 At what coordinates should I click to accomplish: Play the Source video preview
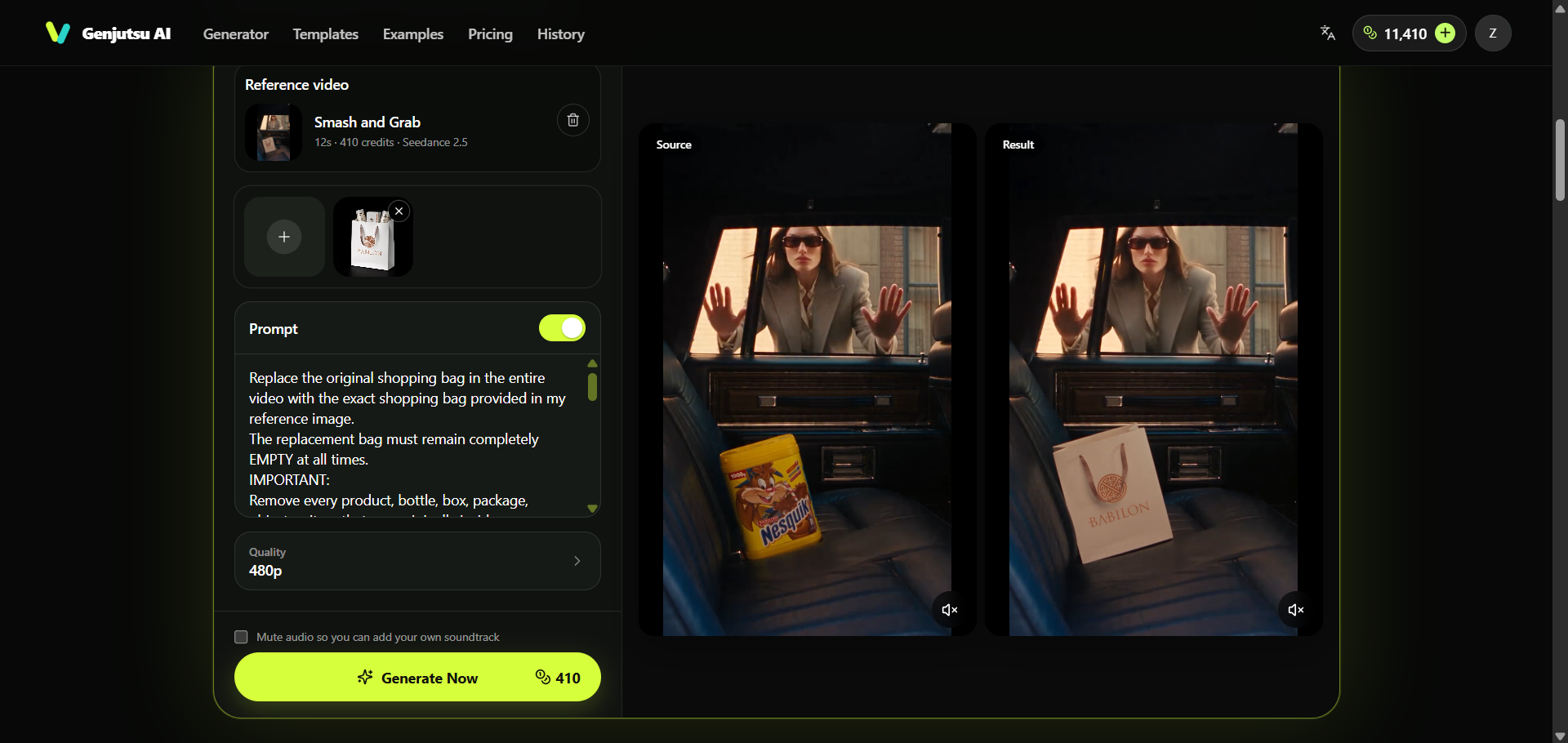pyautogui.click(x=807, y=380)
